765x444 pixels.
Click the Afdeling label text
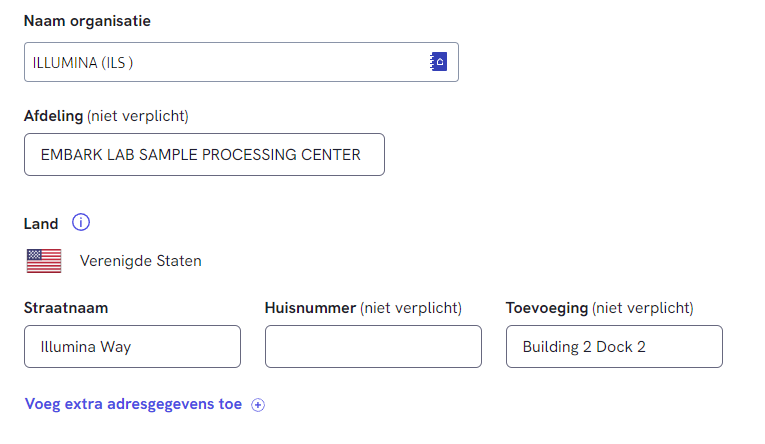point(53,116)
